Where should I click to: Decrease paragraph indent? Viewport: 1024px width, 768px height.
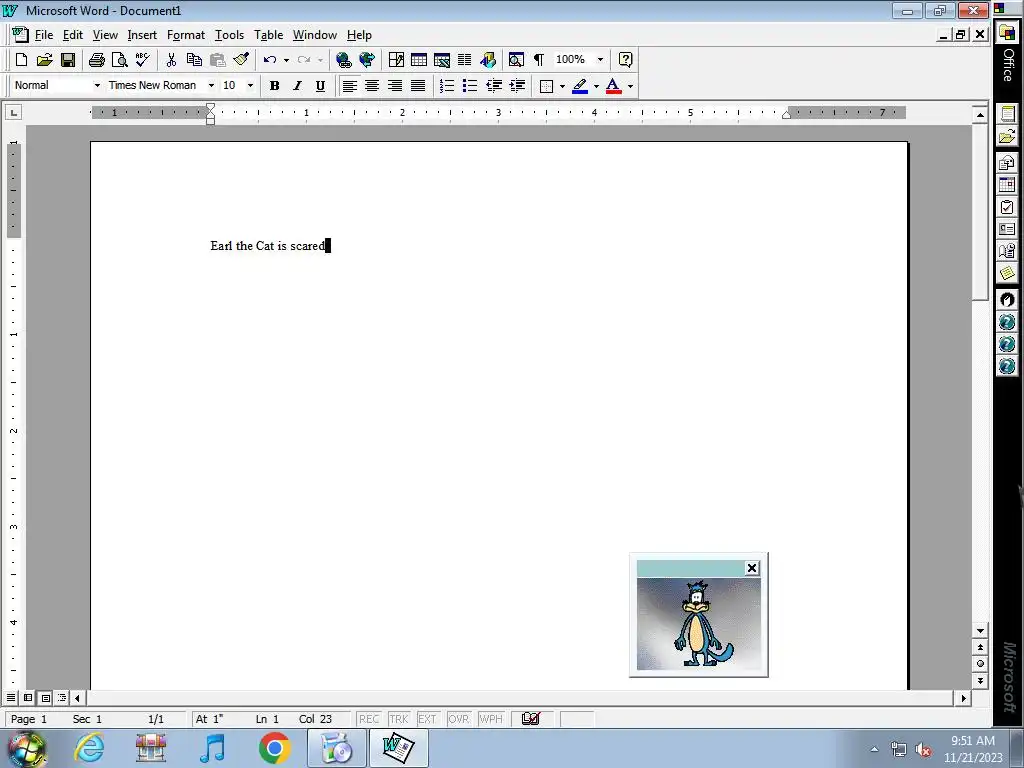pos(494,86)
